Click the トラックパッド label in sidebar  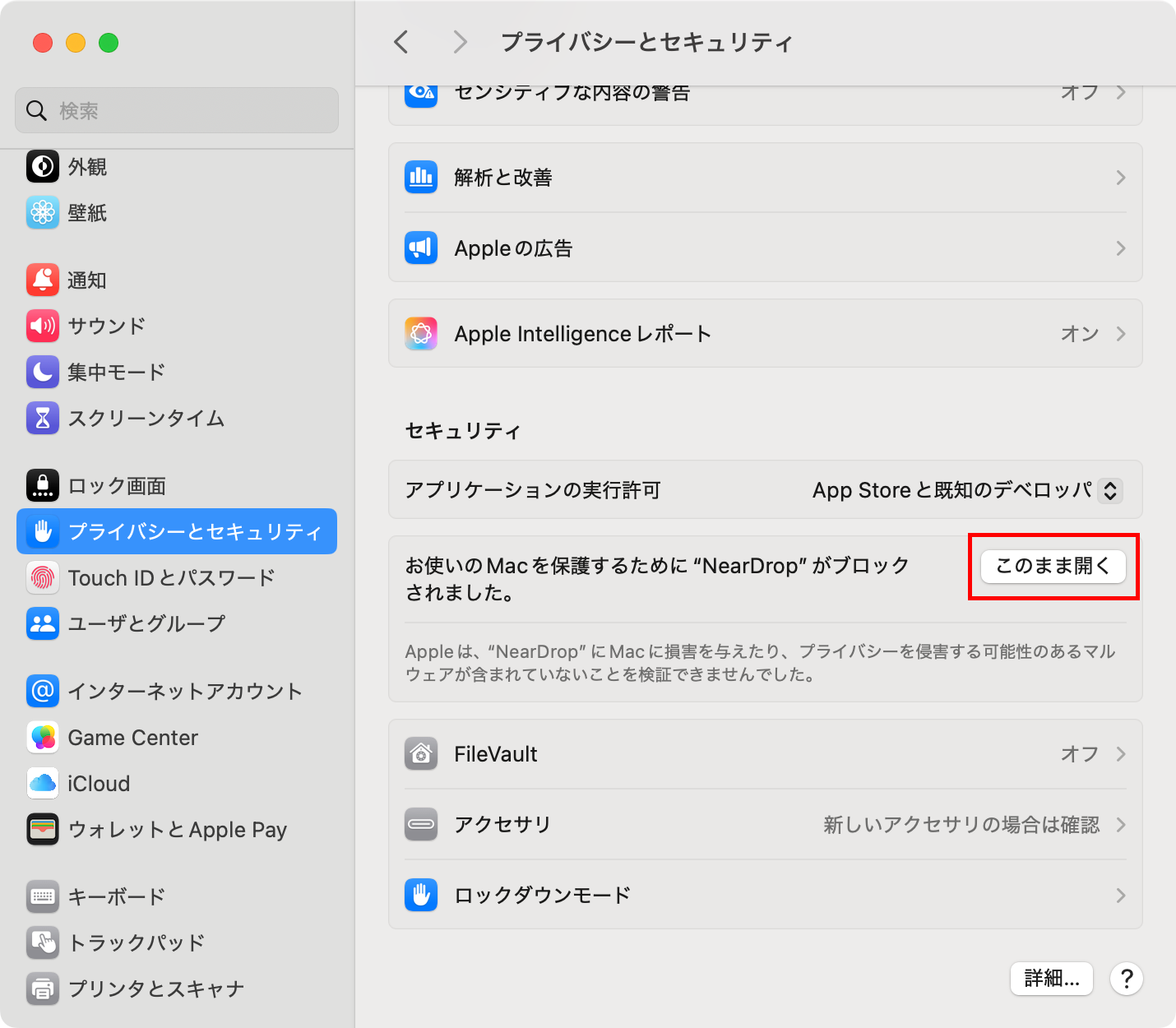137,943
